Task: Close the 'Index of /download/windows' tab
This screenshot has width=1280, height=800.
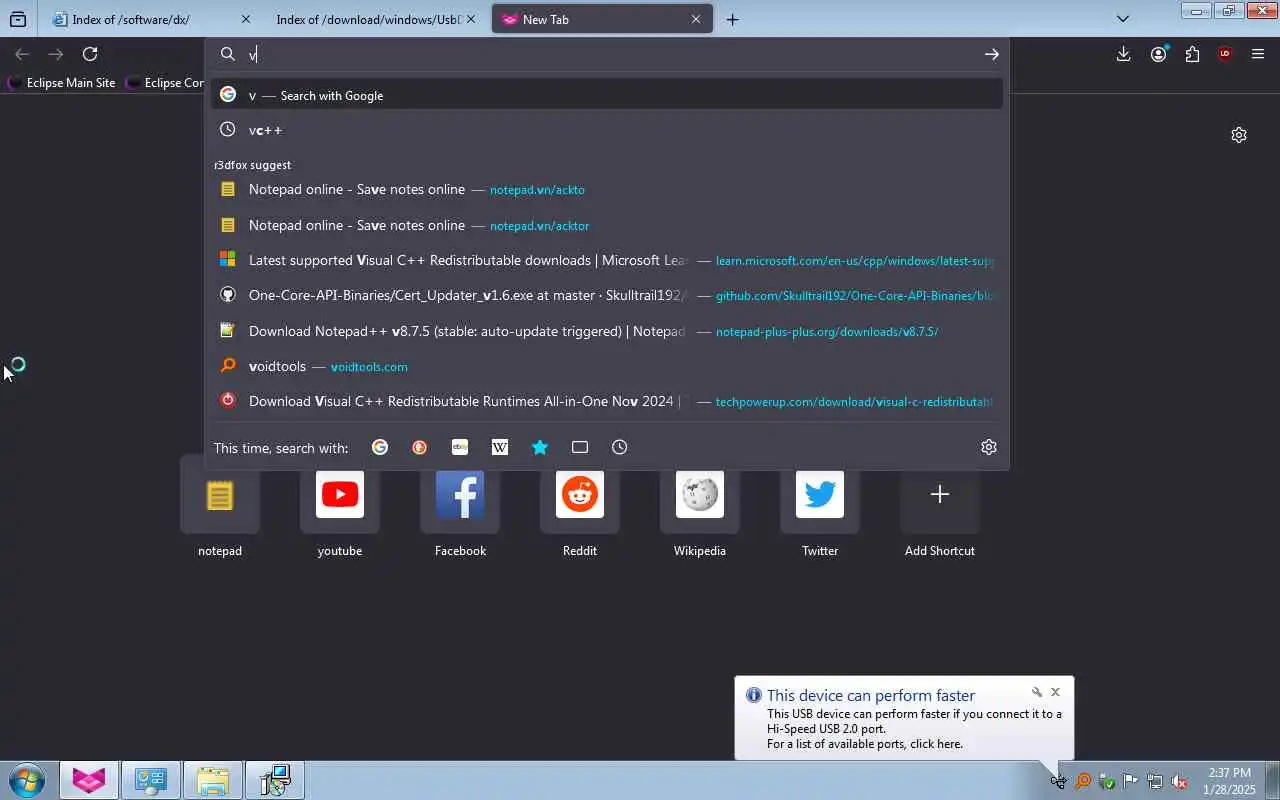Action: point(471,19)
